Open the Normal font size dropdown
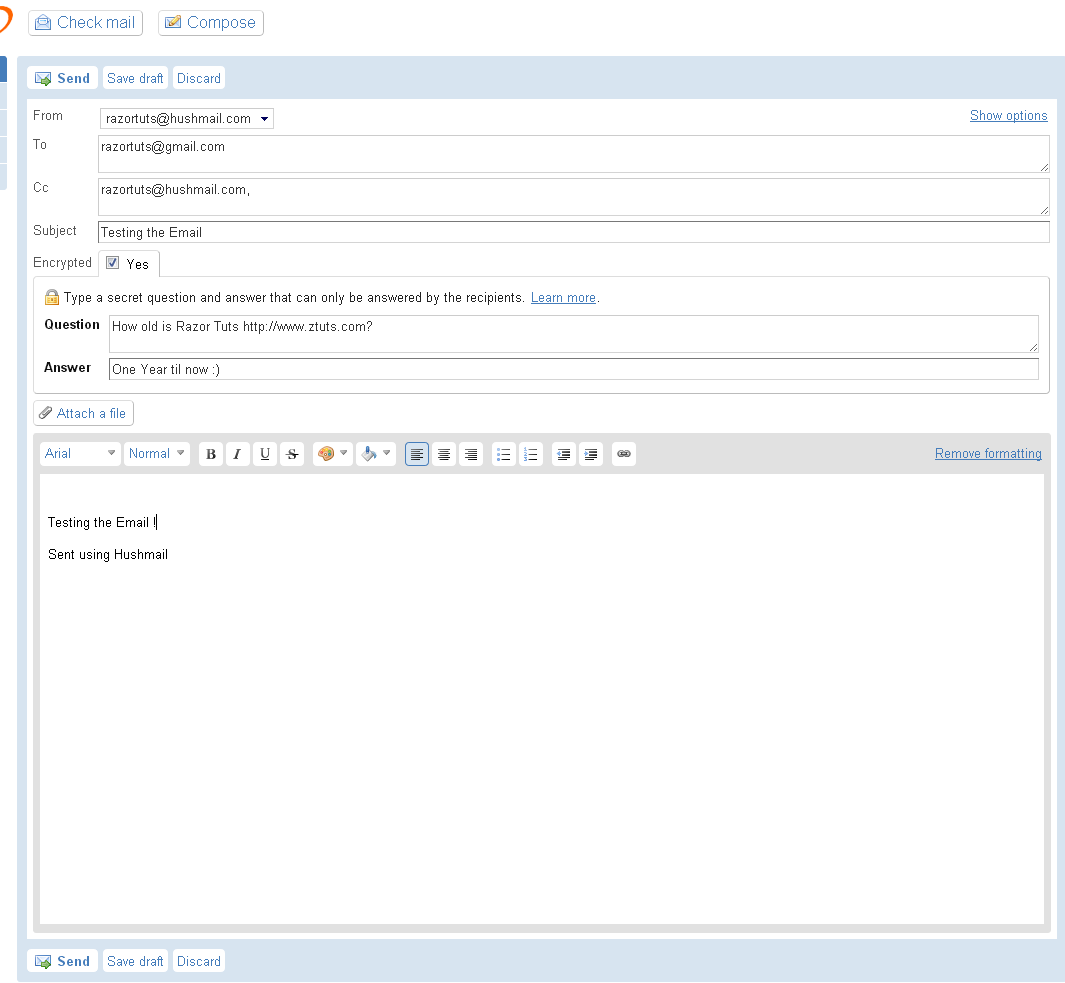Image resolution: width=1065 pixels, height=983 pixels. click(x=157, y=454)
